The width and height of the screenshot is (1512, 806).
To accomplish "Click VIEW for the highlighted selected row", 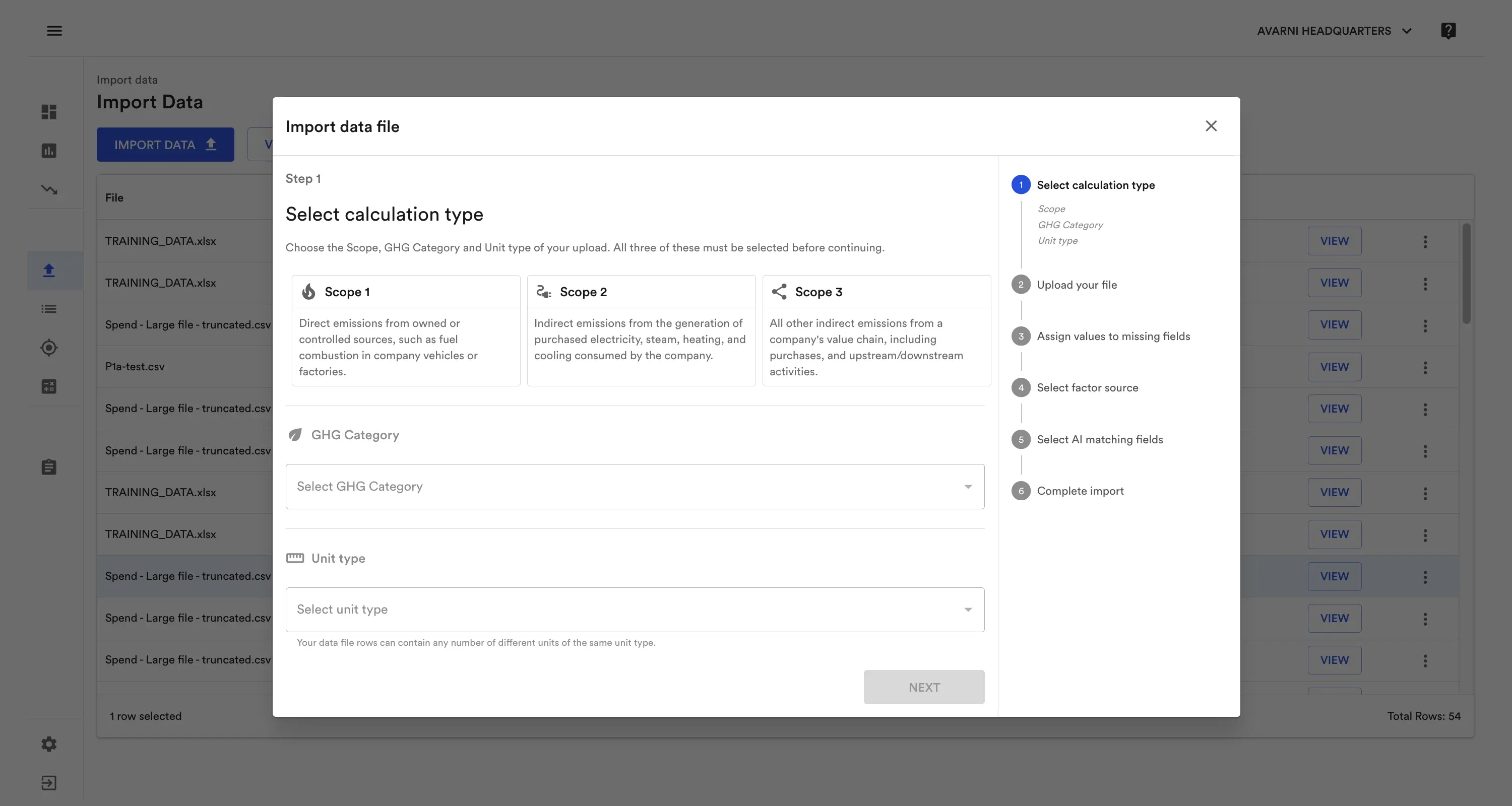I will [x=1334, y=576].
